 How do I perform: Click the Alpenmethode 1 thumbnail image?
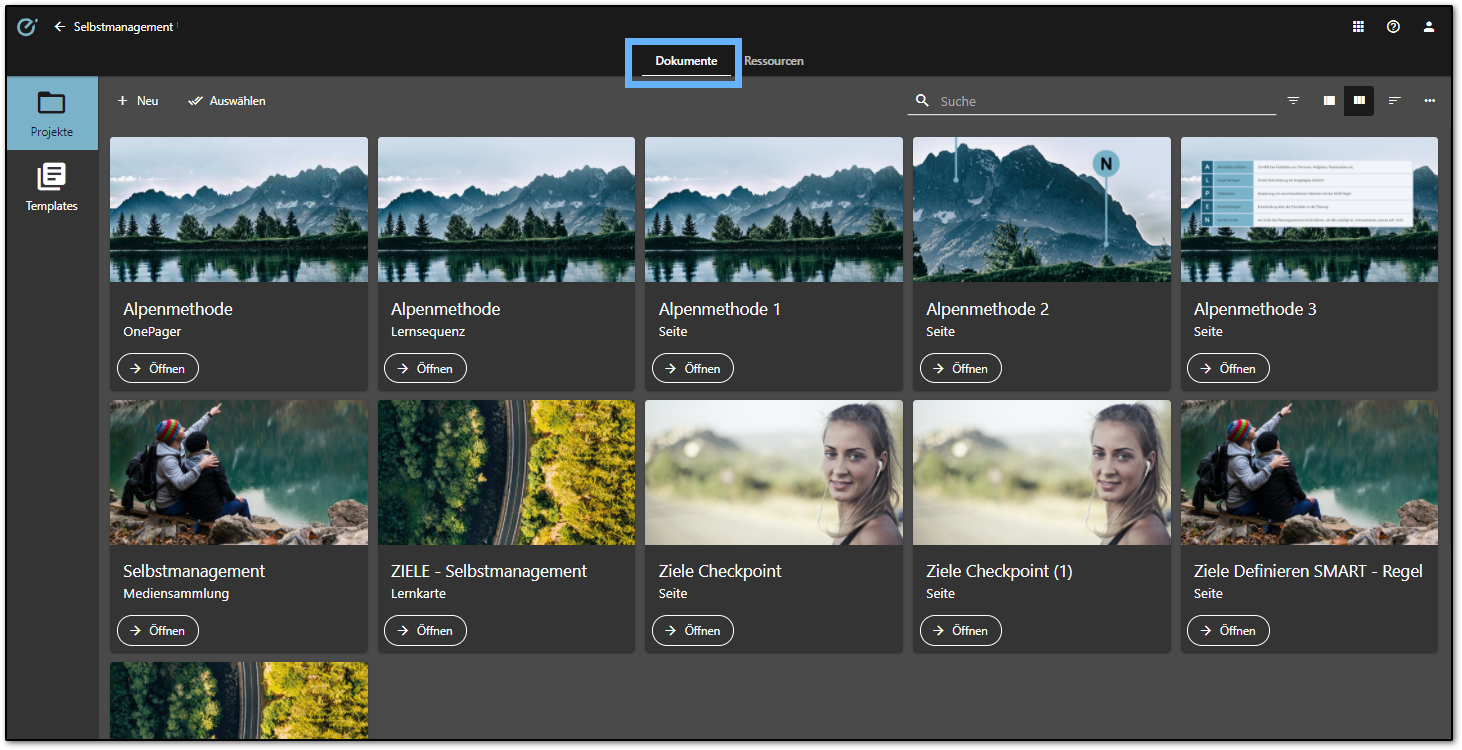(774, 210)
